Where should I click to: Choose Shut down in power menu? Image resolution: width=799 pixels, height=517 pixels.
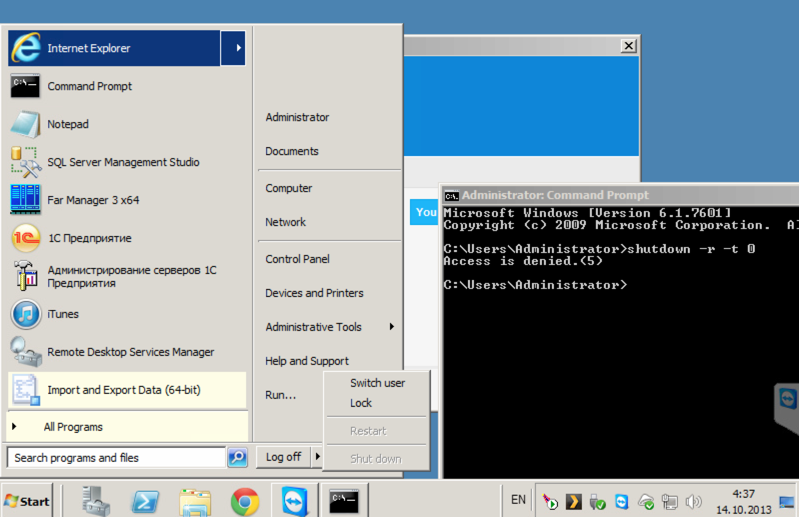377,459
